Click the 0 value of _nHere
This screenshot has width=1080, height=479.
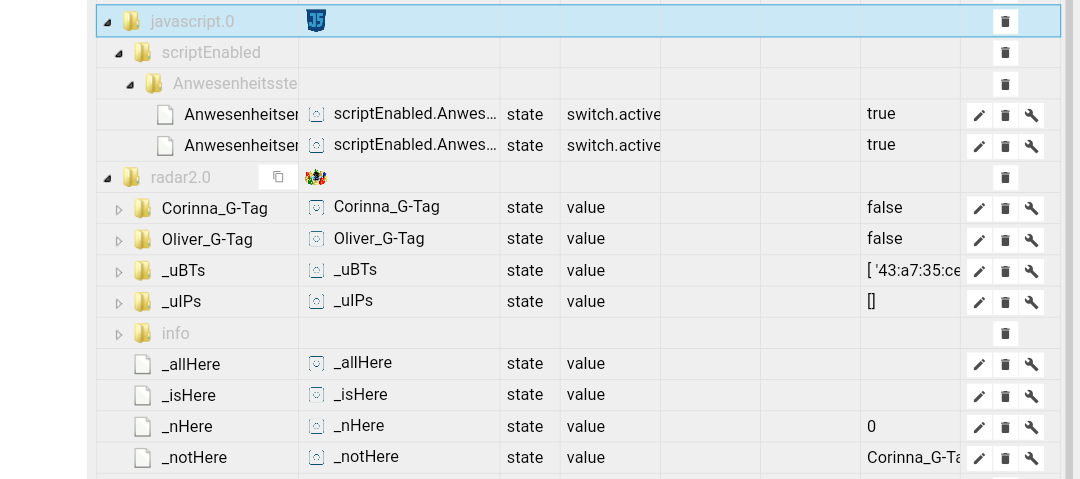coord(871,427)
